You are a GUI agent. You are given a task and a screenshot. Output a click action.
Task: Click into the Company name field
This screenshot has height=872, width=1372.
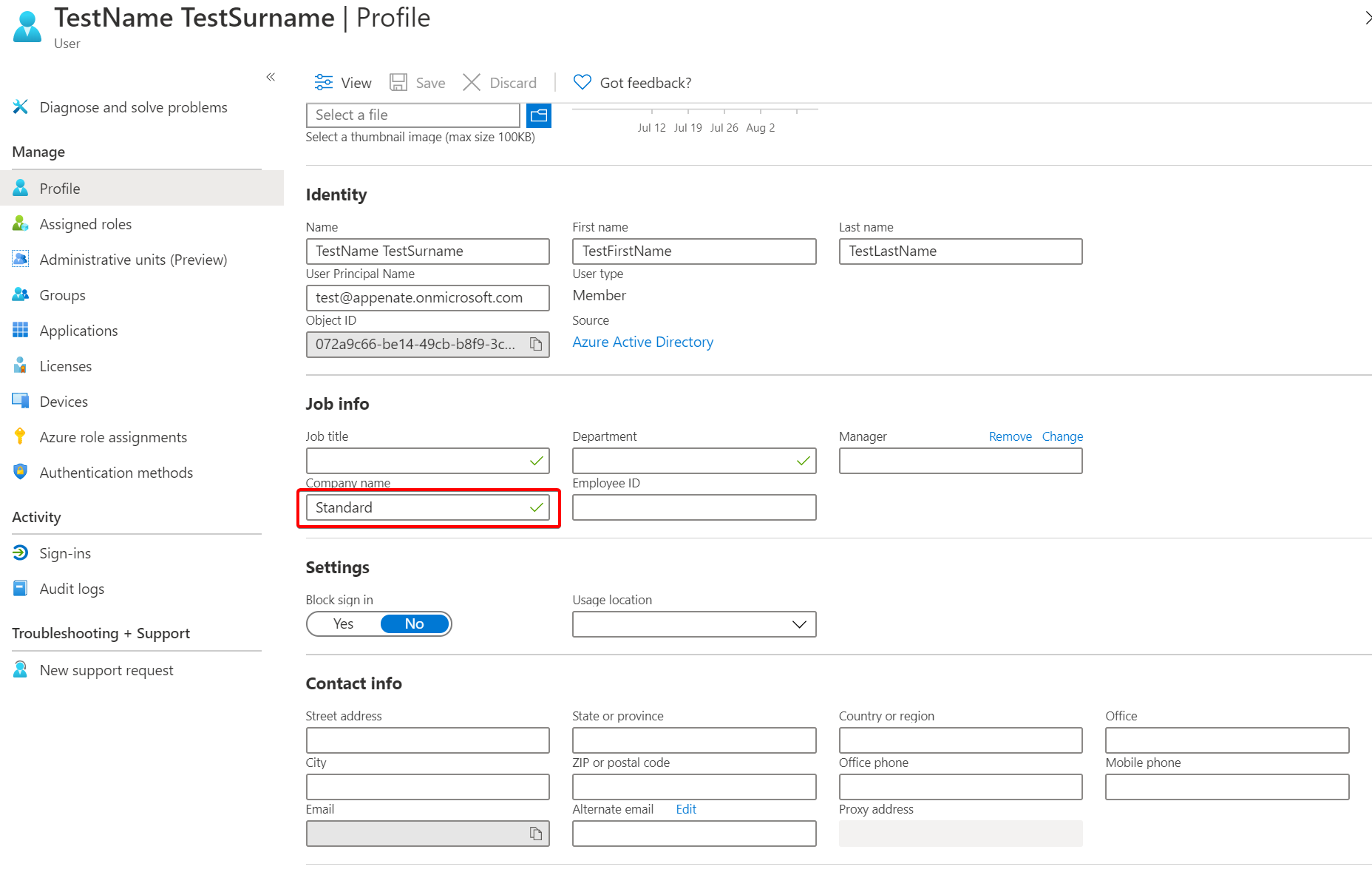(x=418, y=507)
